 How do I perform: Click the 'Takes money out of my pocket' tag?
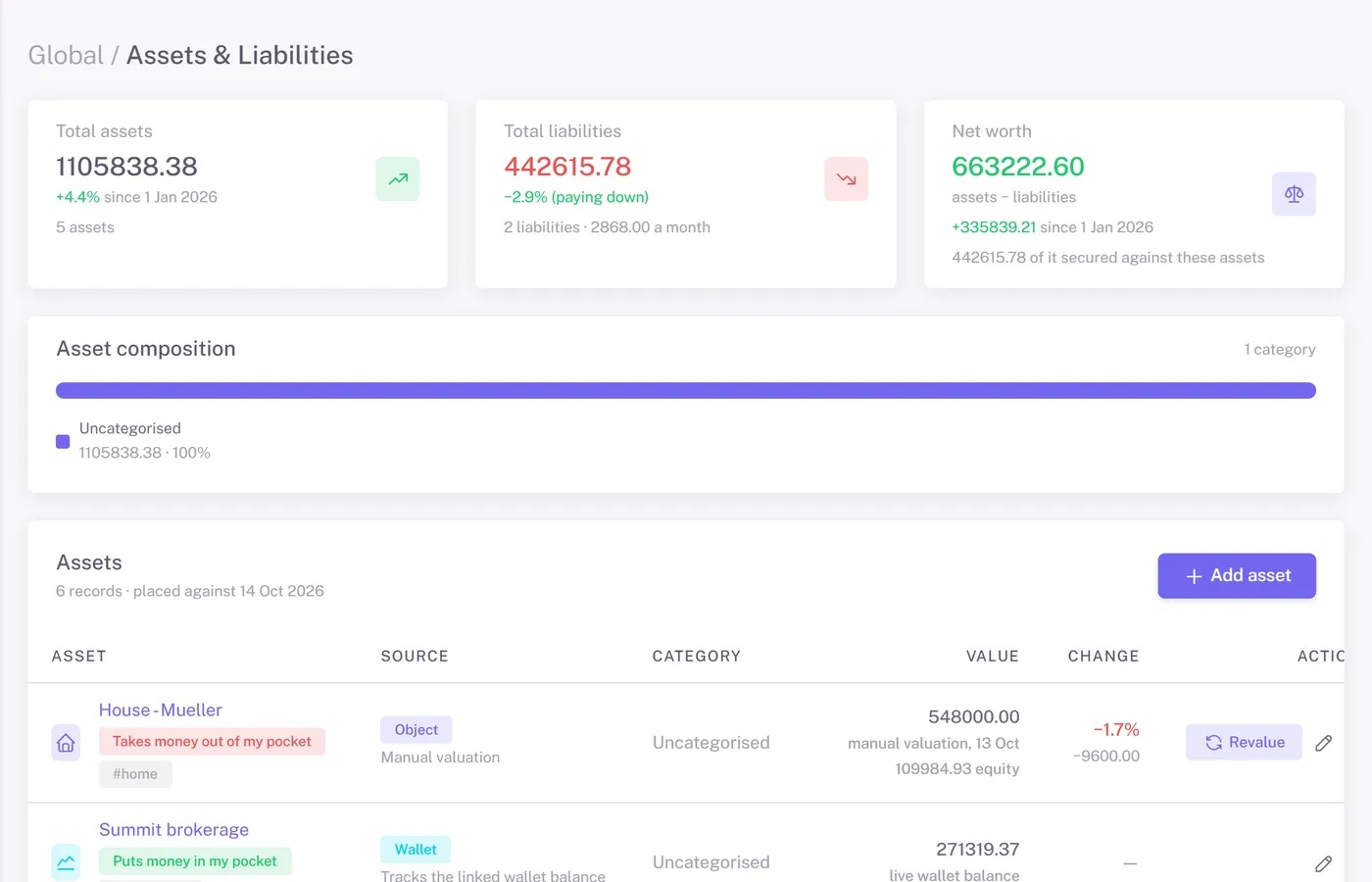point(212,741)
